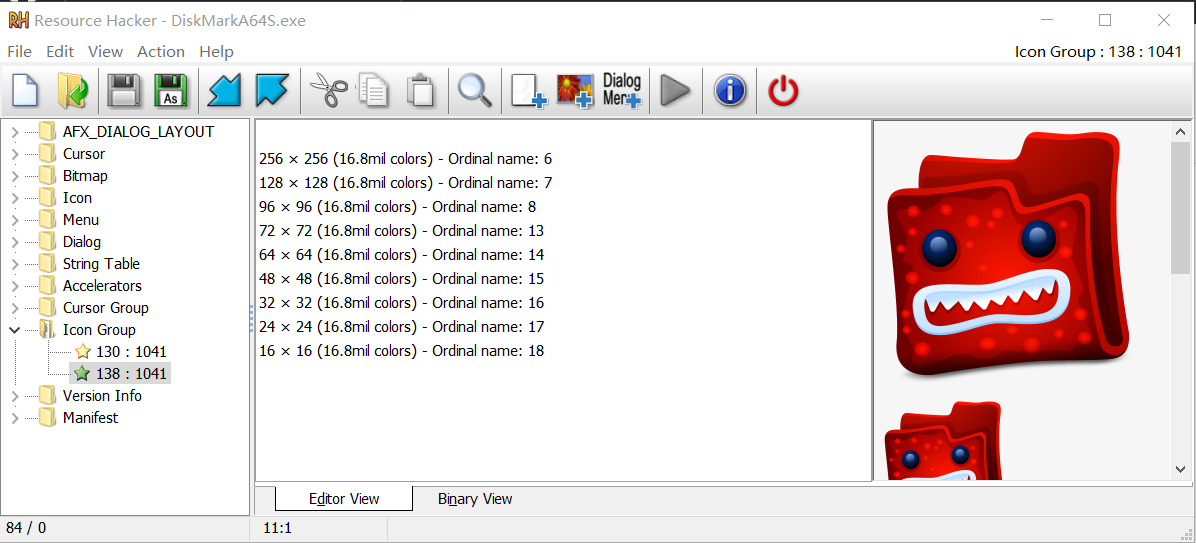Screen dimensions: 1196x543
Task: Select the Version Info folder label
Action: pos(102,396)
